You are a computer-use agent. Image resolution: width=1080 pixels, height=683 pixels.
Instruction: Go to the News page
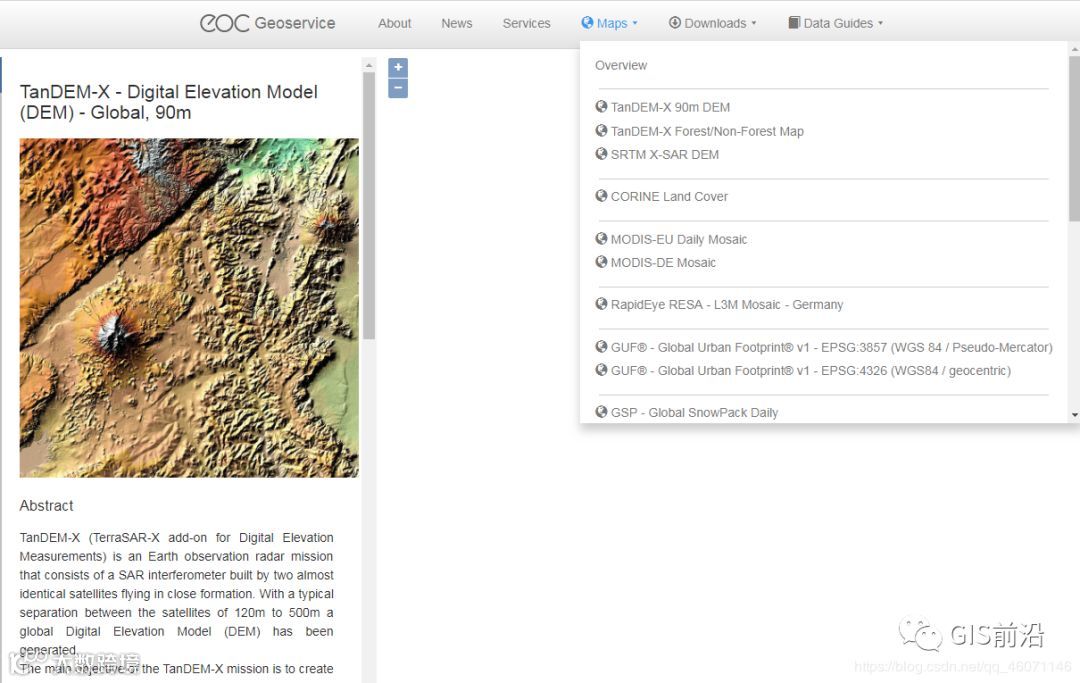457,23
